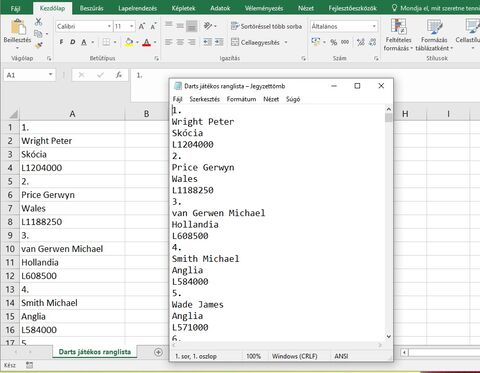480x373 pixels.
Task: Switch to the Adatok ribbon tab
Action: (220, 8)
